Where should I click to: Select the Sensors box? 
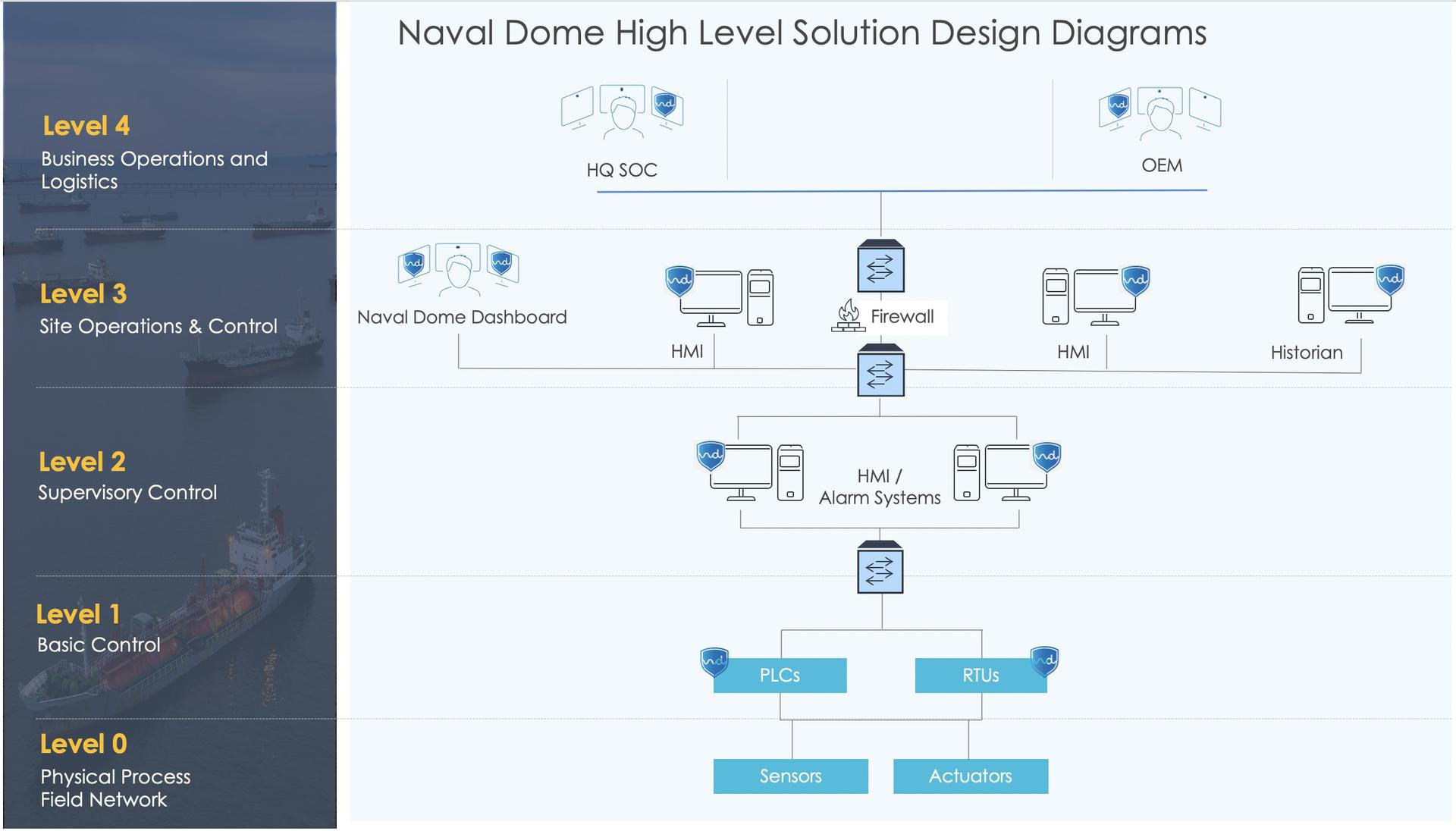click(791, 776)
